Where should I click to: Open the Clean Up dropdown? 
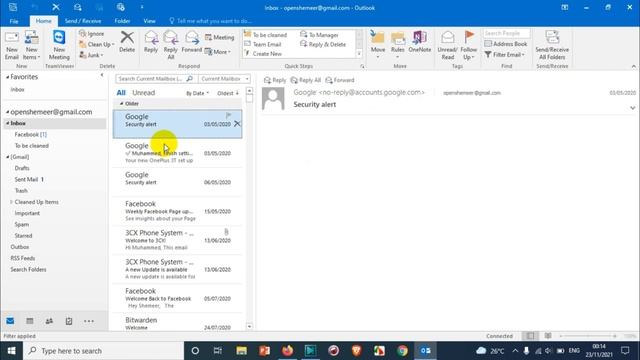tap(97, 44)
